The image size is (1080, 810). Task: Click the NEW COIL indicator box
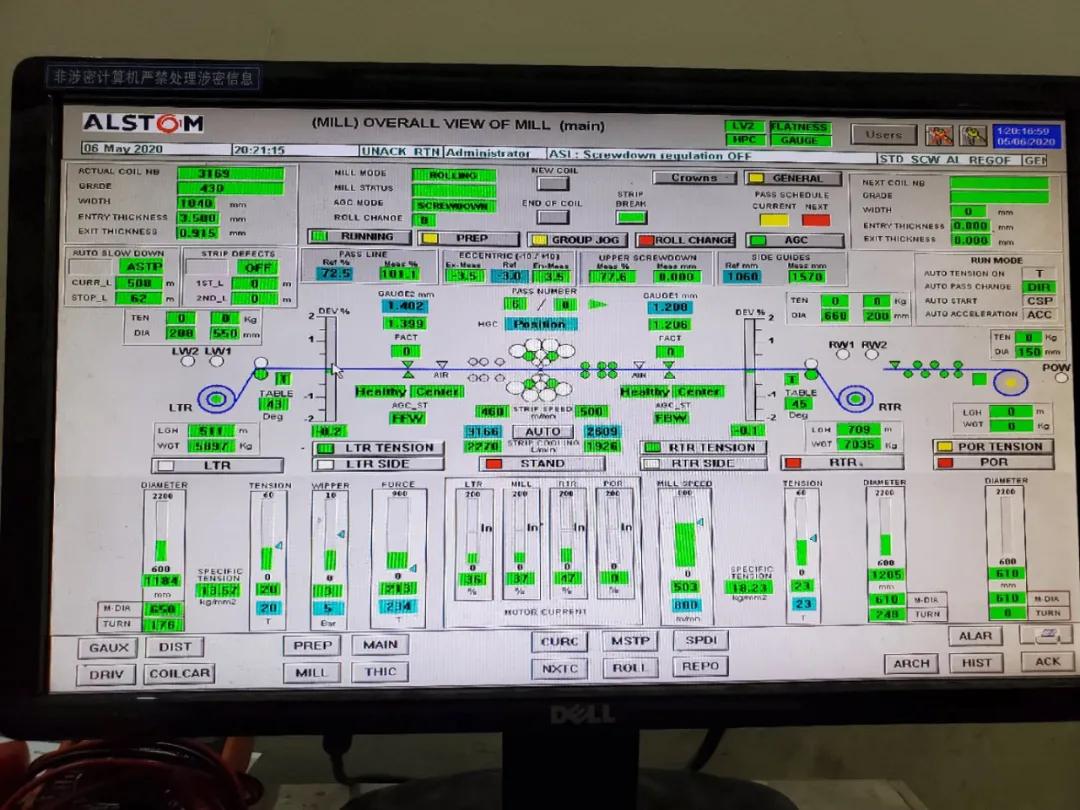pos(553,184)
